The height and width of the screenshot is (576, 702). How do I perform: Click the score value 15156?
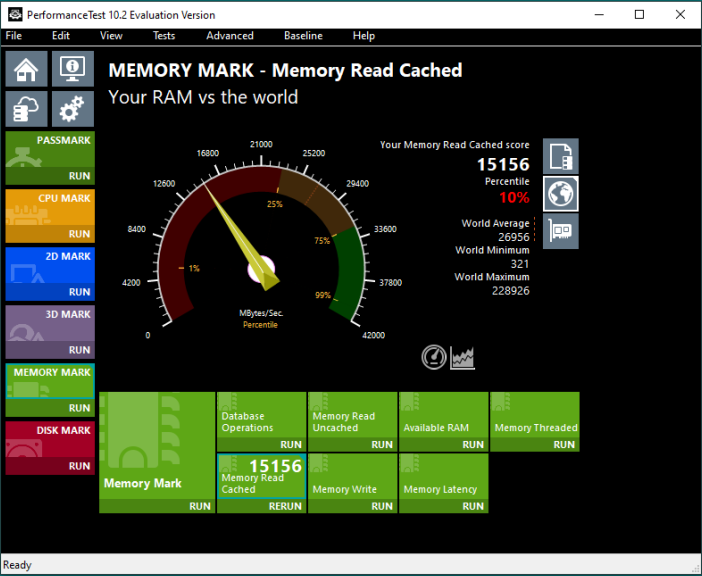503,164
